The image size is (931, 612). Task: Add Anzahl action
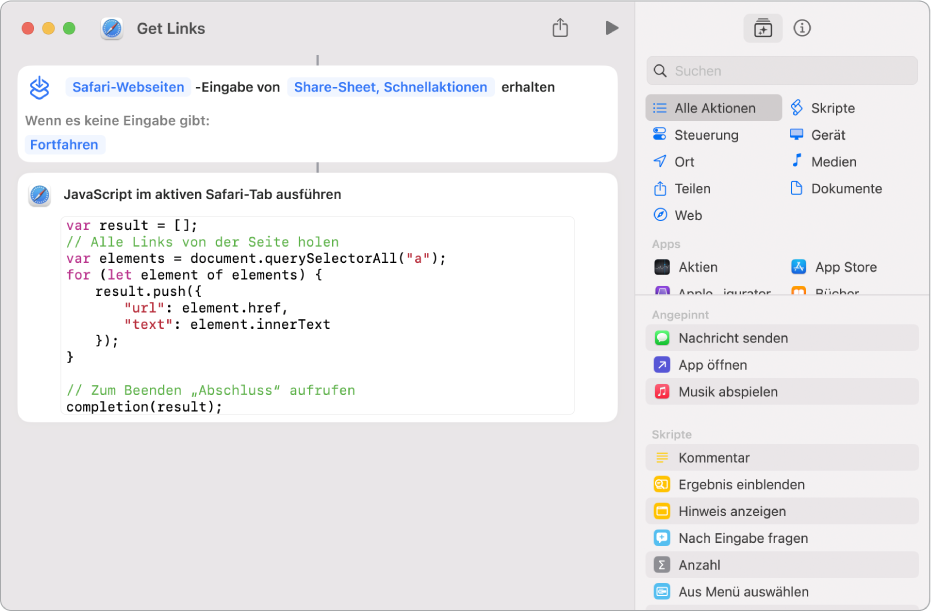(782, 565)
